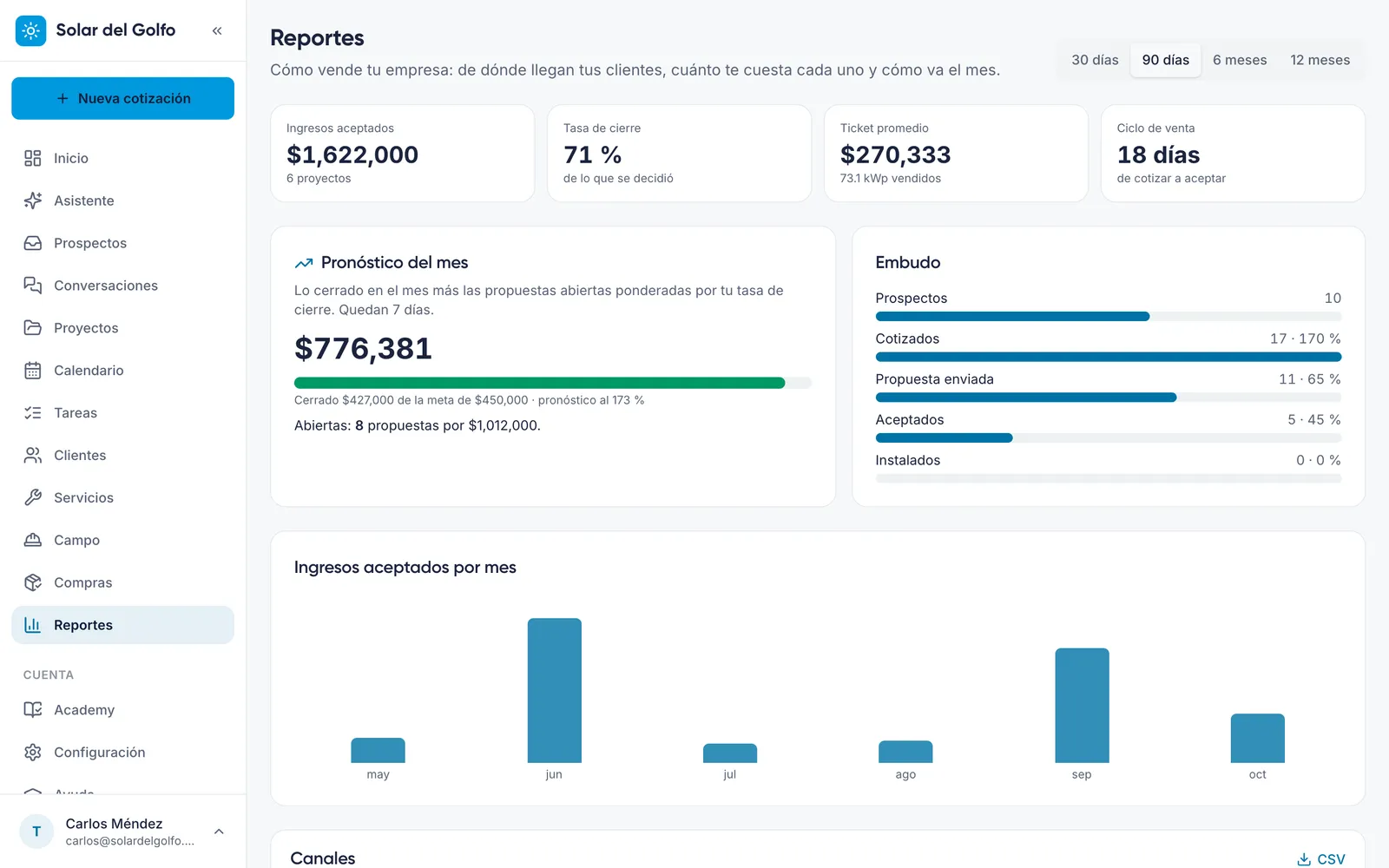Click the sep revenue bar
The height and width of the screenshot is (868, 1389).
[x=1082, y=706]
